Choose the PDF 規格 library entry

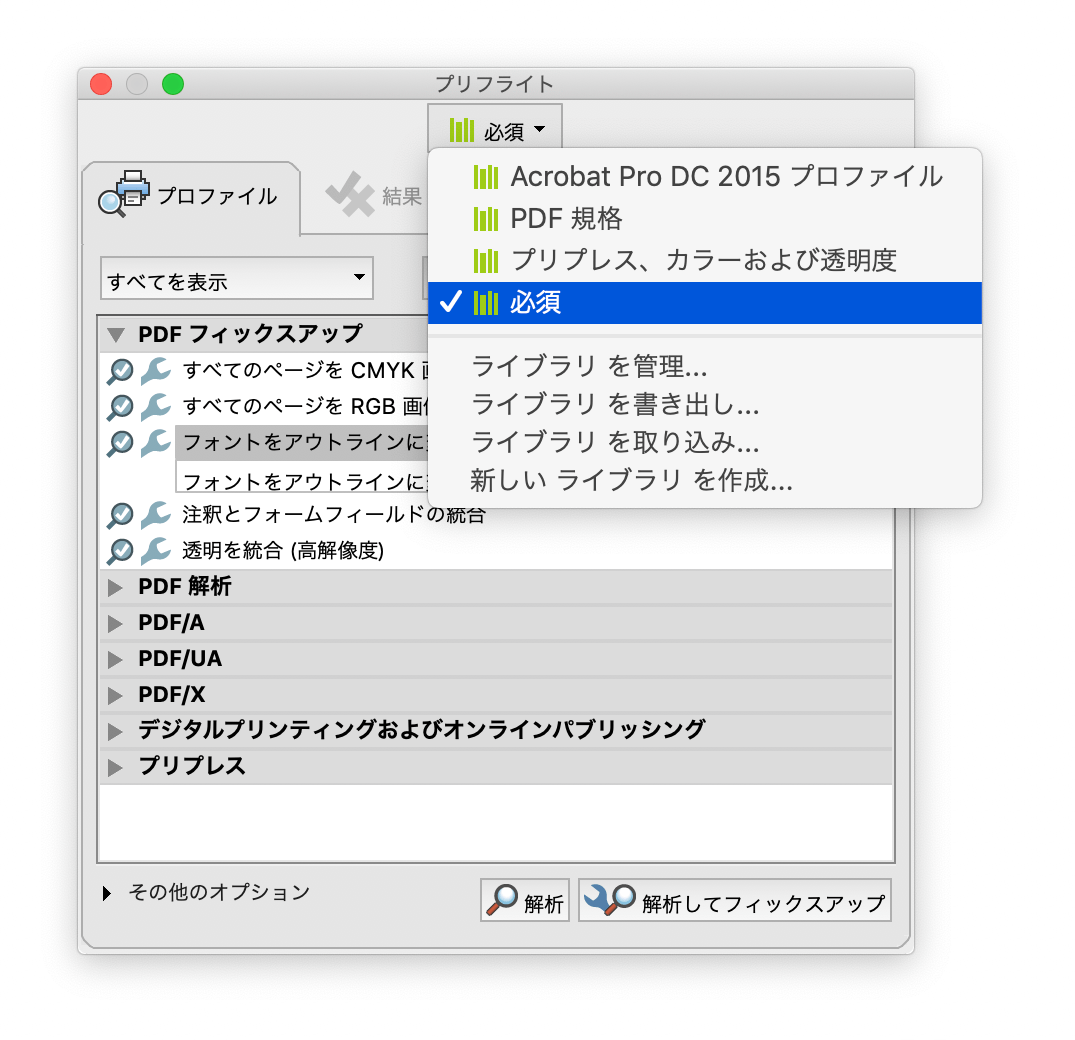(705, 219)
